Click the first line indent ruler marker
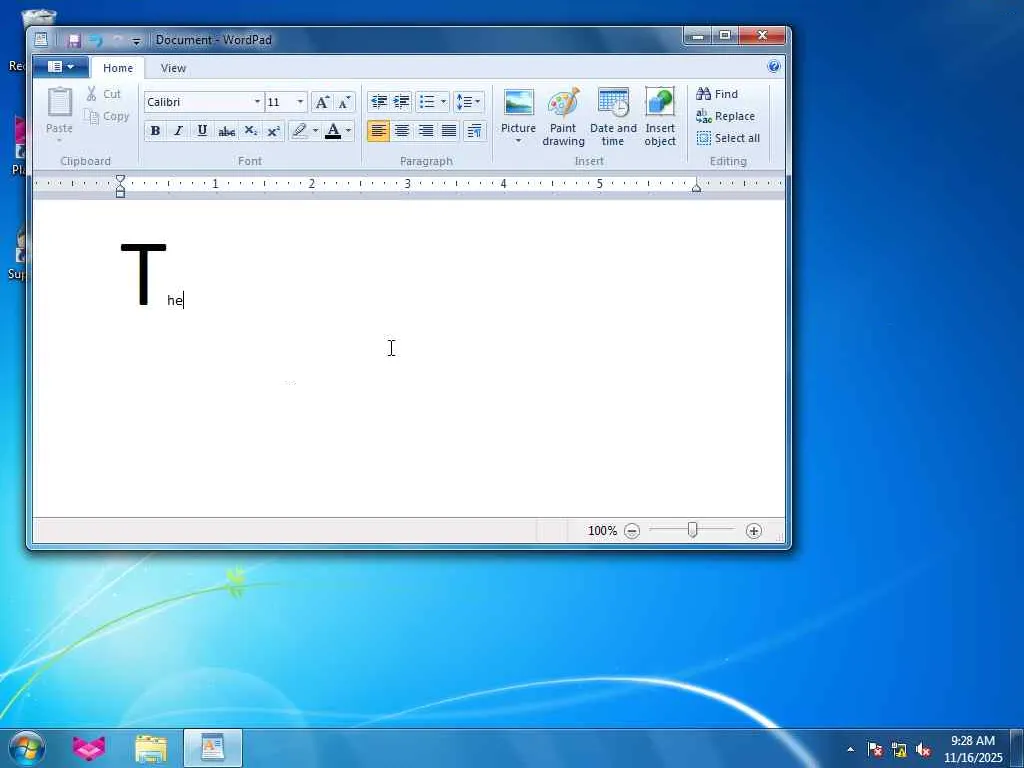The height and width of the screenshot is (768, 1024). coord(120,179)
